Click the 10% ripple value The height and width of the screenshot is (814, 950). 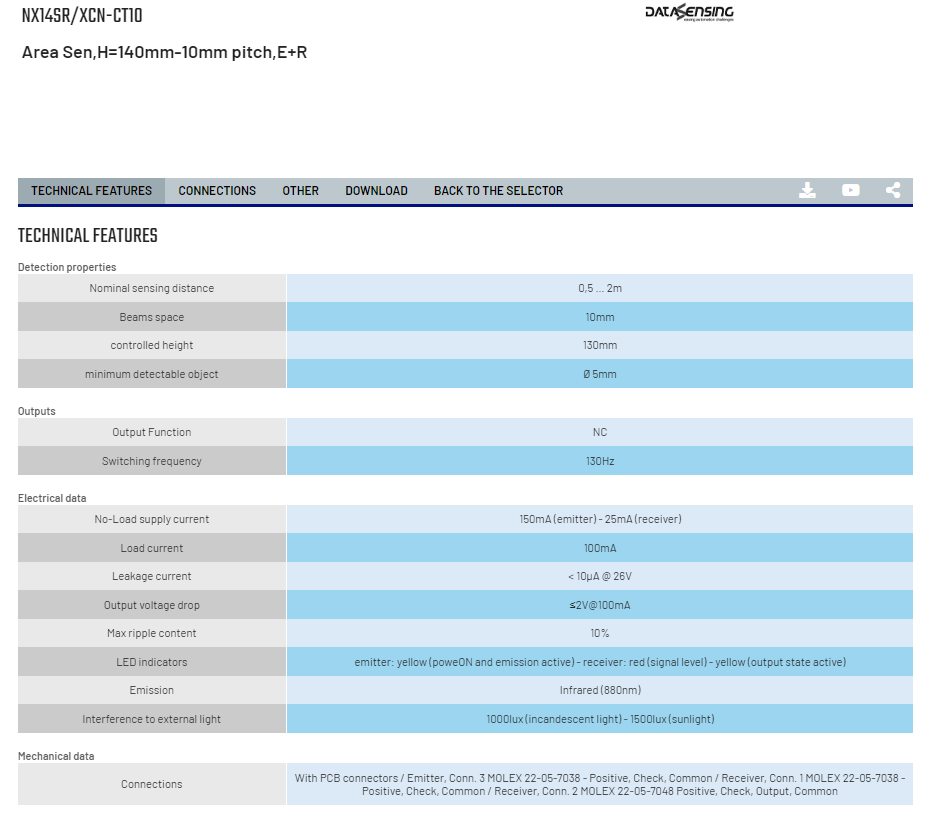click(x=600, y=634)
